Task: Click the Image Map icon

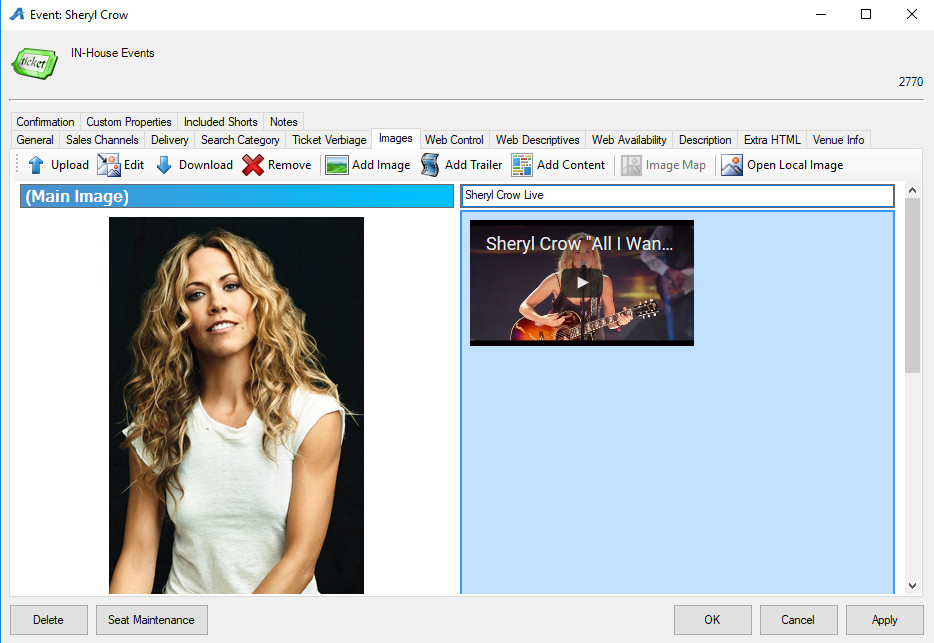Action: click(x=631, y=165)
